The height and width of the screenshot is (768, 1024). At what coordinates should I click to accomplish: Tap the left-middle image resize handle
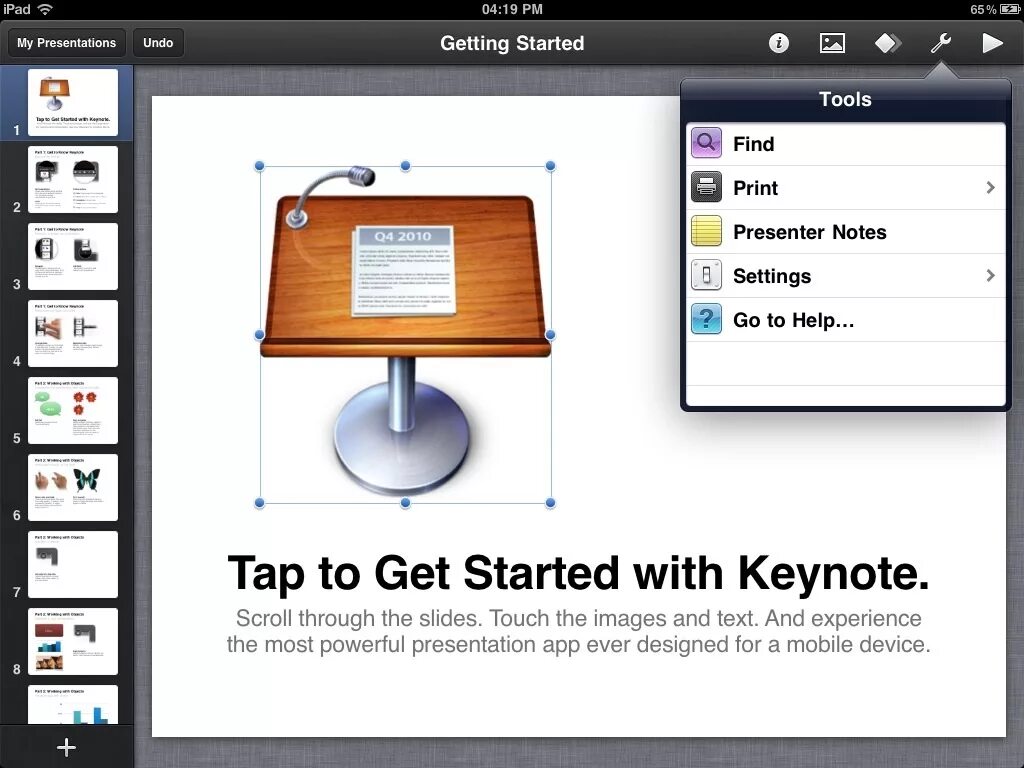(259, 334)
